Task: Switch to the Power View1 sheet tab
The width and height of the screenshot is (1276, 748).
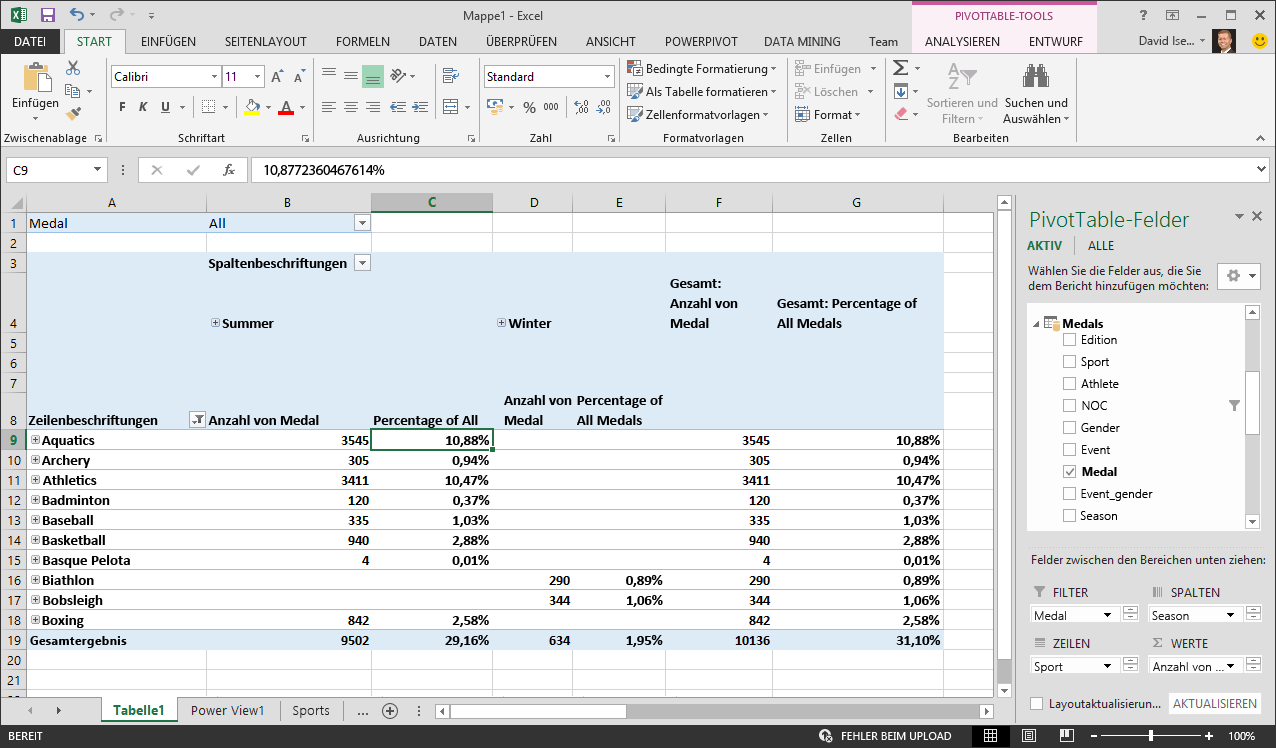Action: [228, 711]
